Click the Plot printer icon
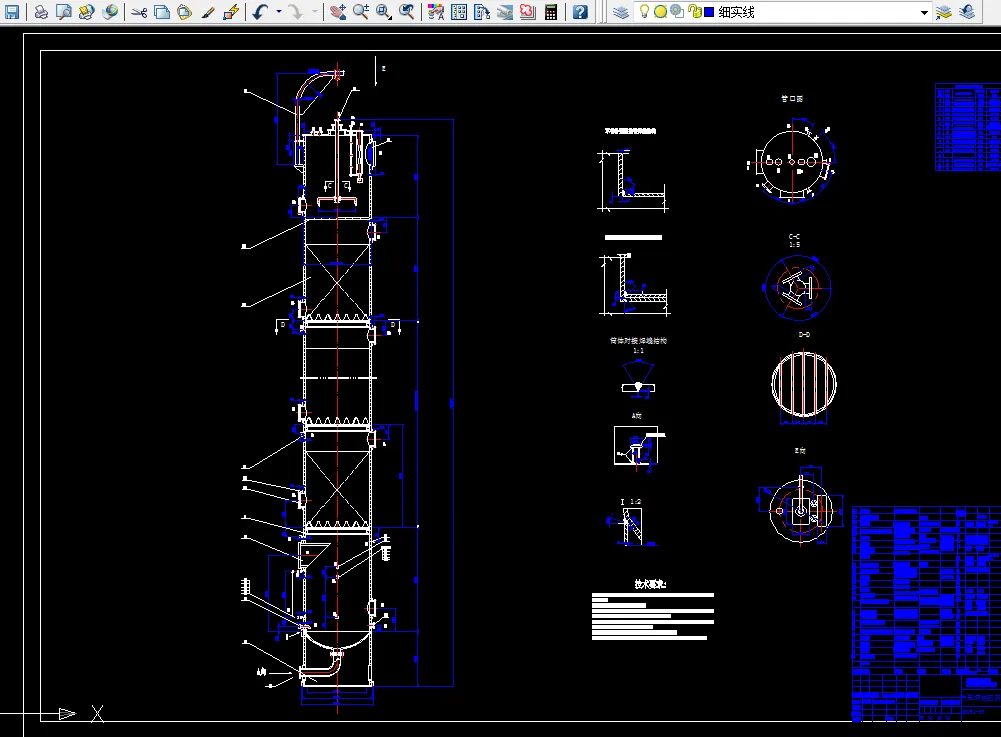 (41, 11)
